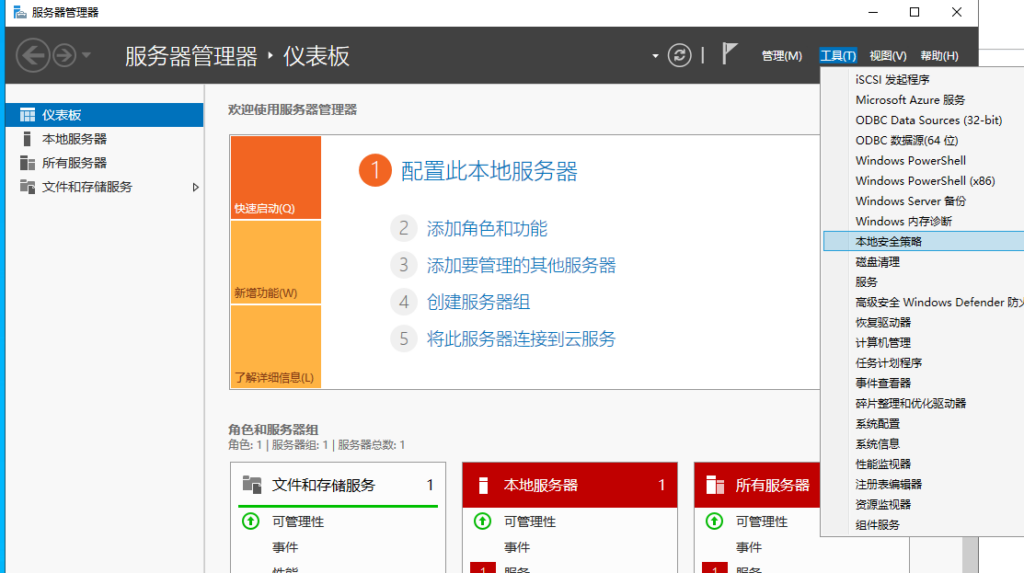Click 事件 in the 文件和存储服务 tile
This screenshot has width=1024, height=573.
click(285, 547)
